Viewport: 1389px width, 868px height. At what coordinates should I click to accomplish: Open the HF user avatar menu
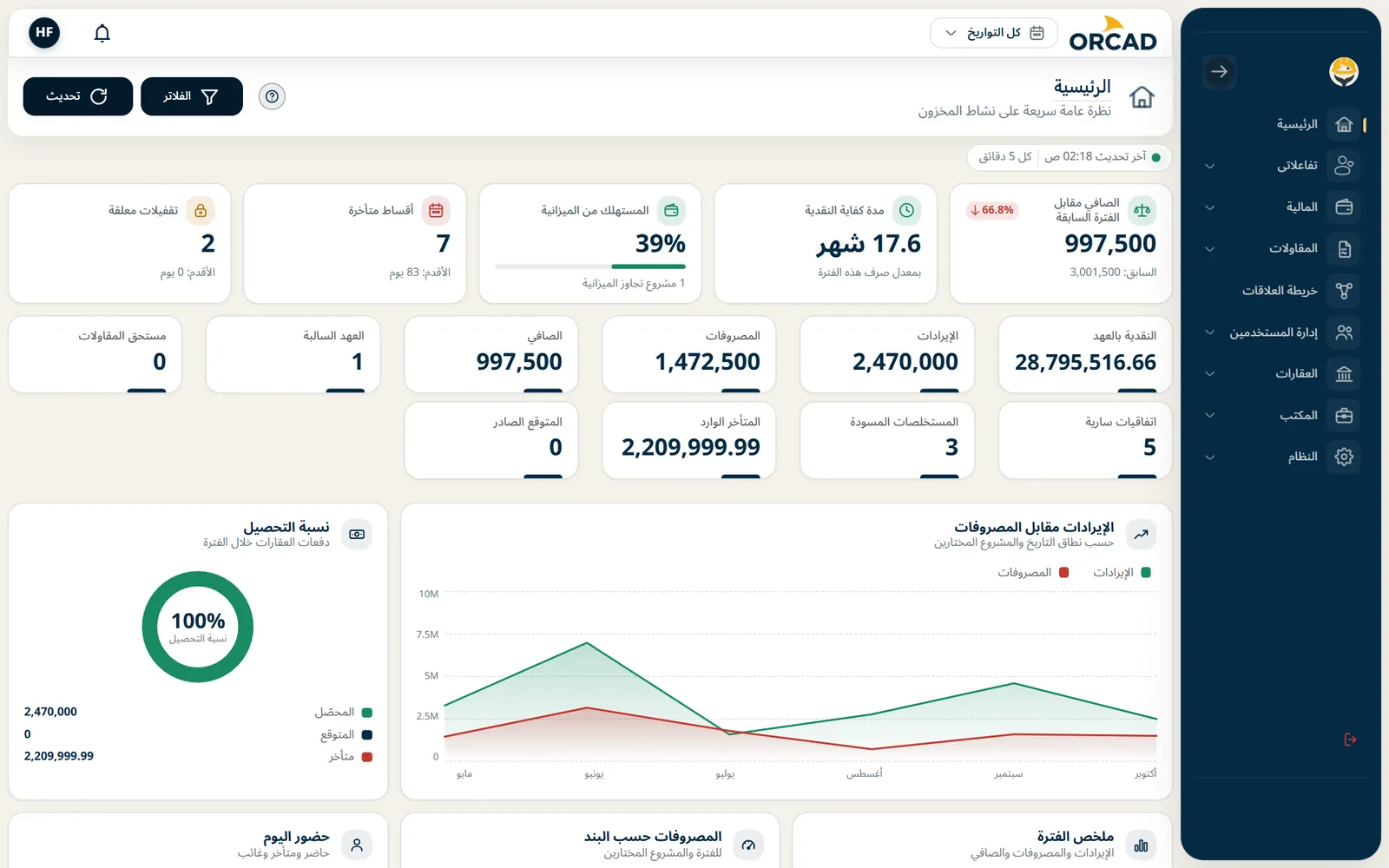click(x=44, y=32)
